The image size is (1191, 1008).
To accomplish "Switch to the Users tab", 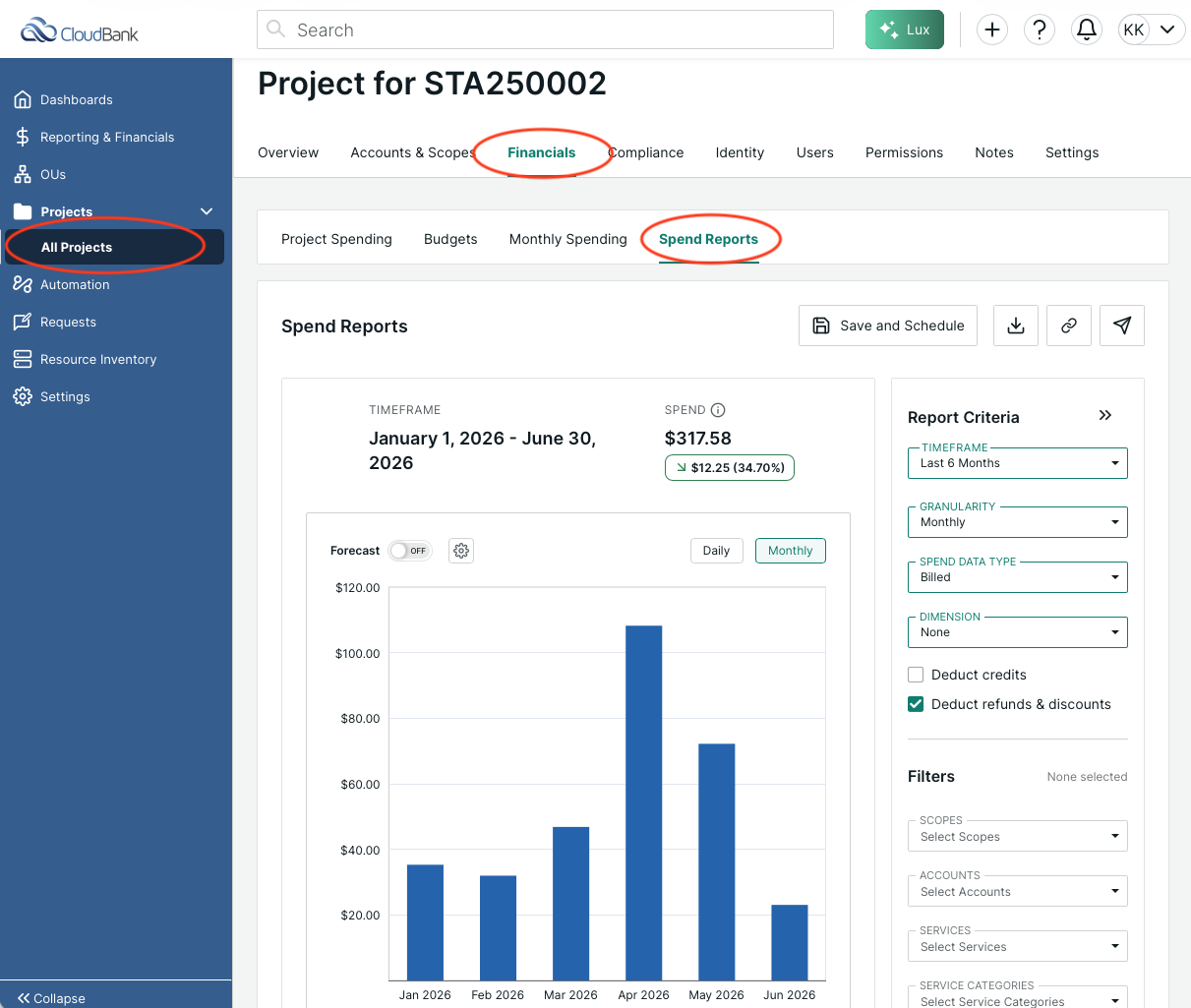I will click(x=815, y=152).
